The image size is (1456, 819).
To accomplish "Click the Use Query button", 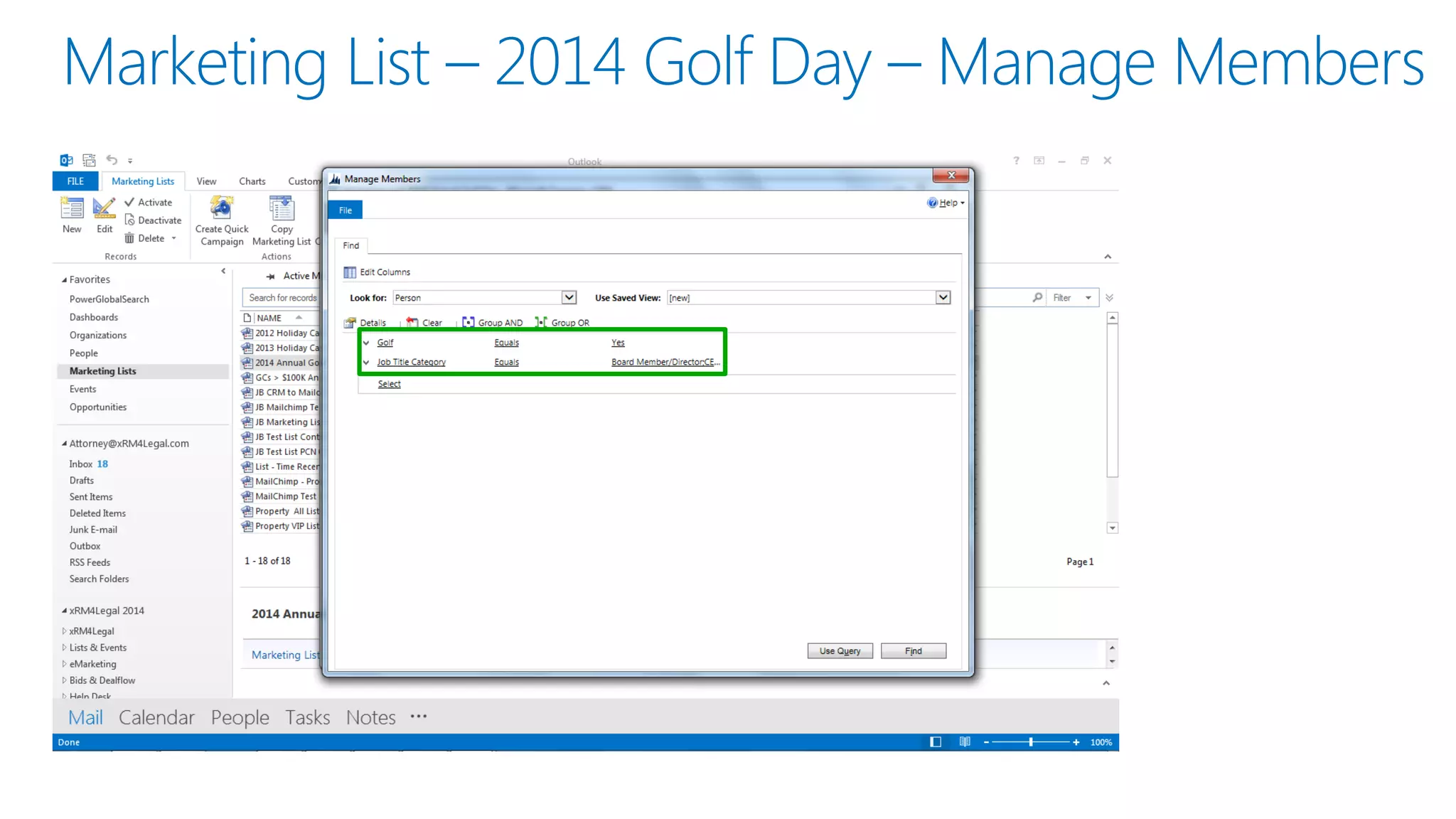I will tap(840, 651).
